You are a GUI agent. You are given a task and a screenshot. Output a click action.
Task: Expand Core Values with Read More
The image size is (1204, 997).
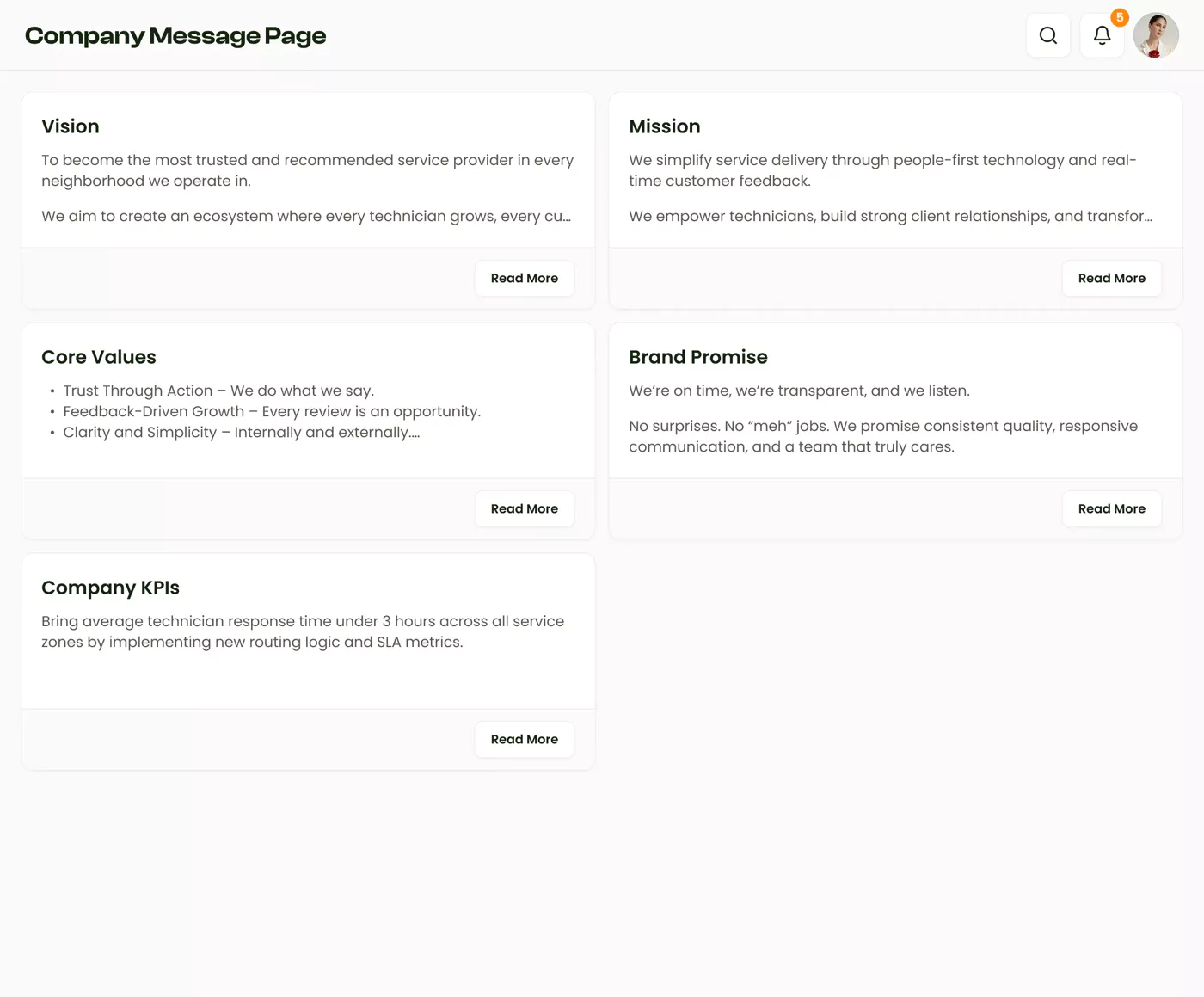(x=524, y=509)
